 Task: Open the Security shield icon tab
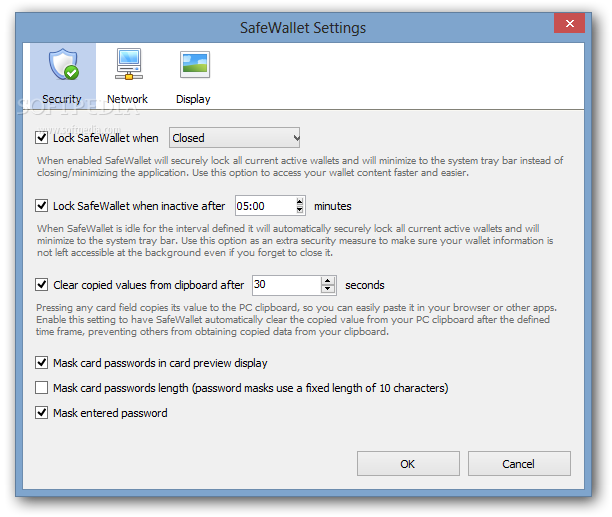coord(63,65)
